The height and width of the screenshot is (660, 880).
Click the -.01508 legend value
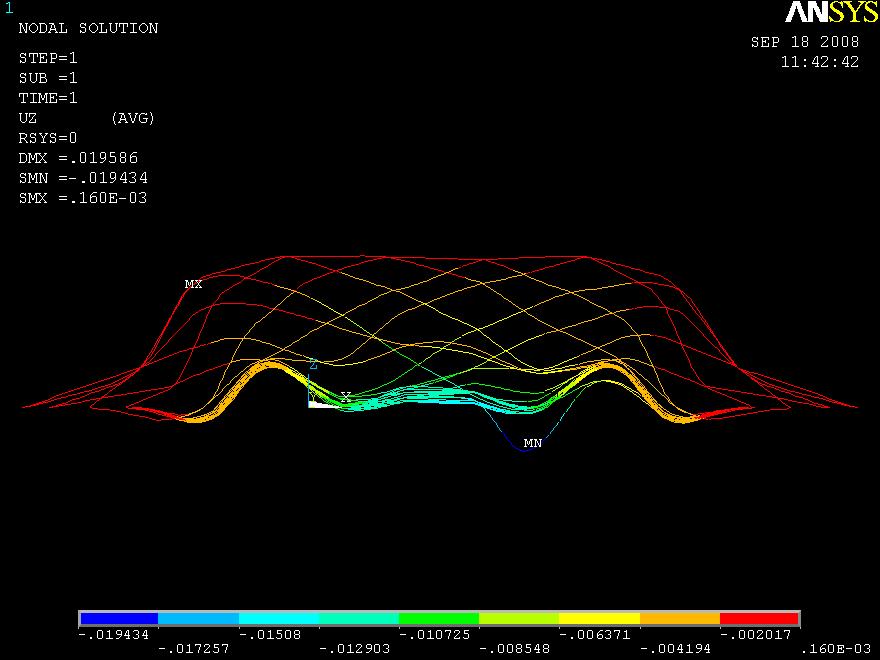click(270, 635)
